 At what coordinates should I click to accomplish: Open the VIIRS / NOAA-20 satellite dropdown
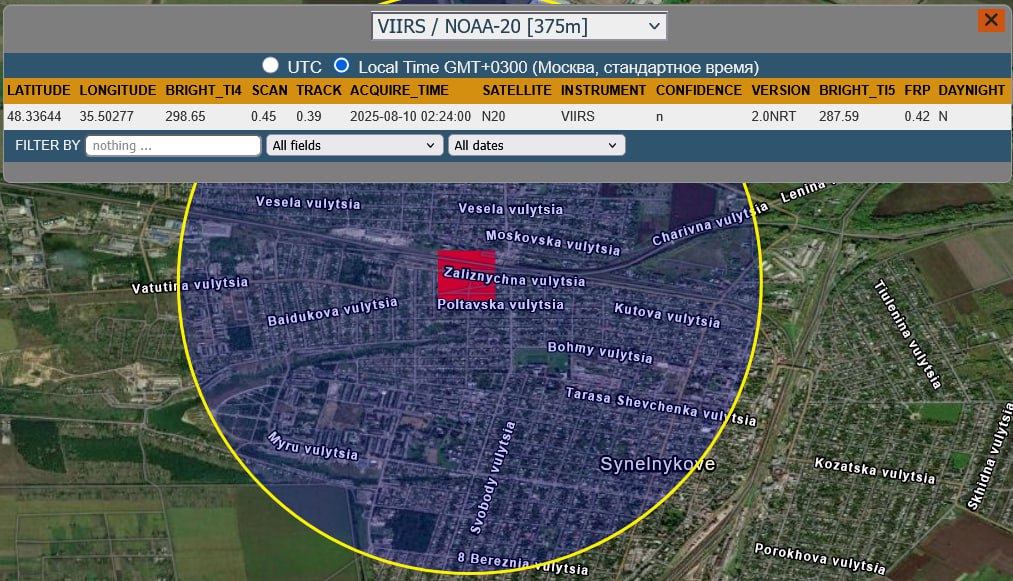tap(519, 26)
